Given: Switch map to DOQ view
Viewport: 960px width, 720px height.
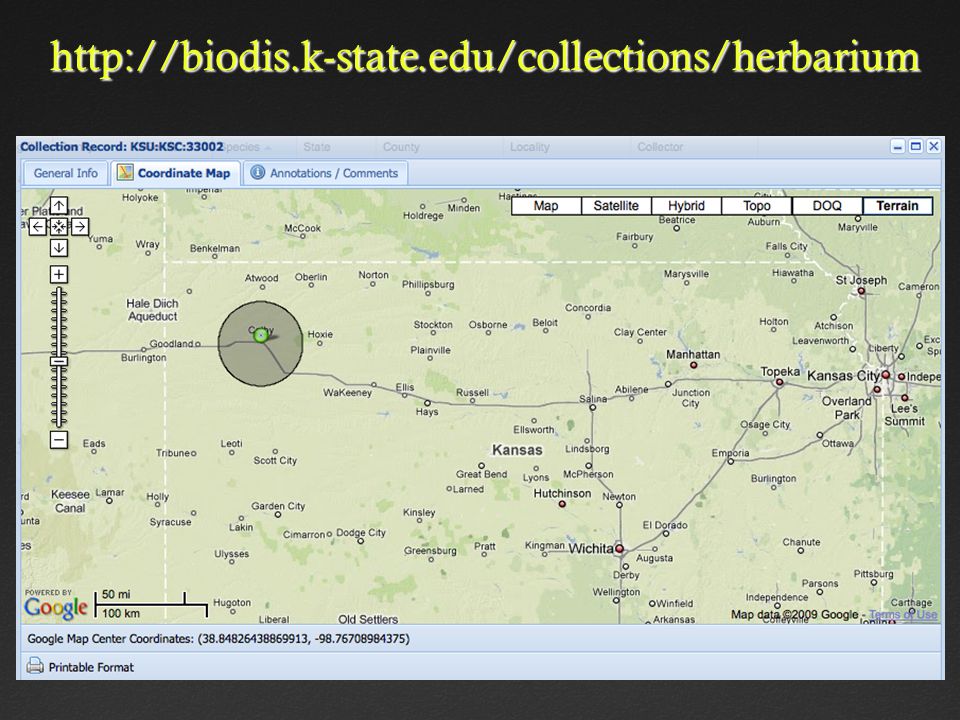Looking at the screenshot, I should click(827, 206).
